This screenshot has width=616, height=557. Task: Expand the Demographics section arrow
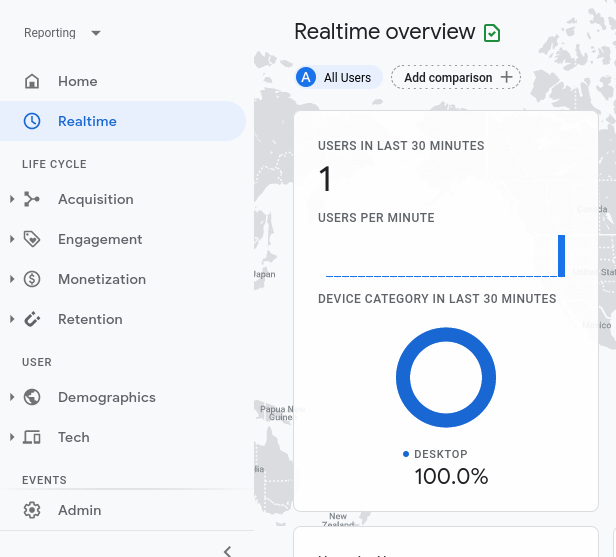[12, 397]
